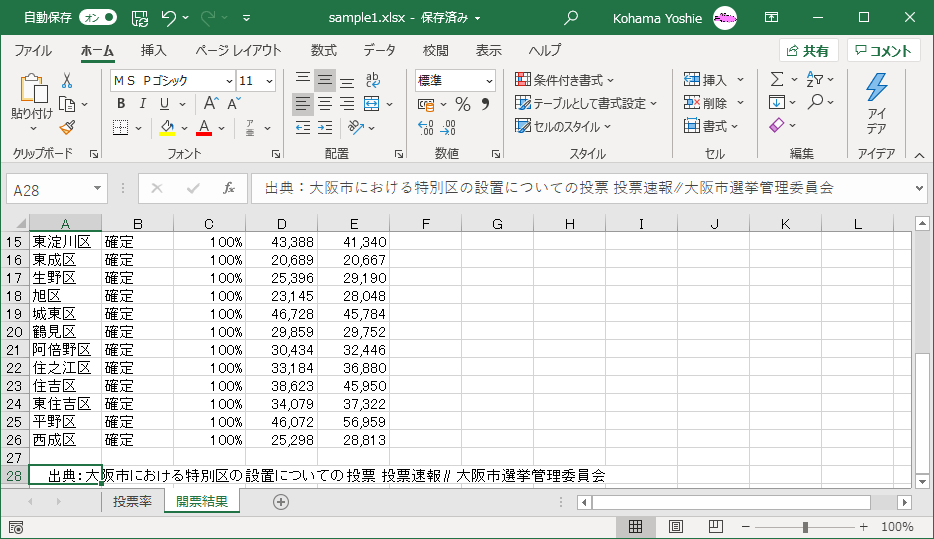Viewport: 934px width, 539px height.
Task: Click the 共有 button
Action: 808,51
